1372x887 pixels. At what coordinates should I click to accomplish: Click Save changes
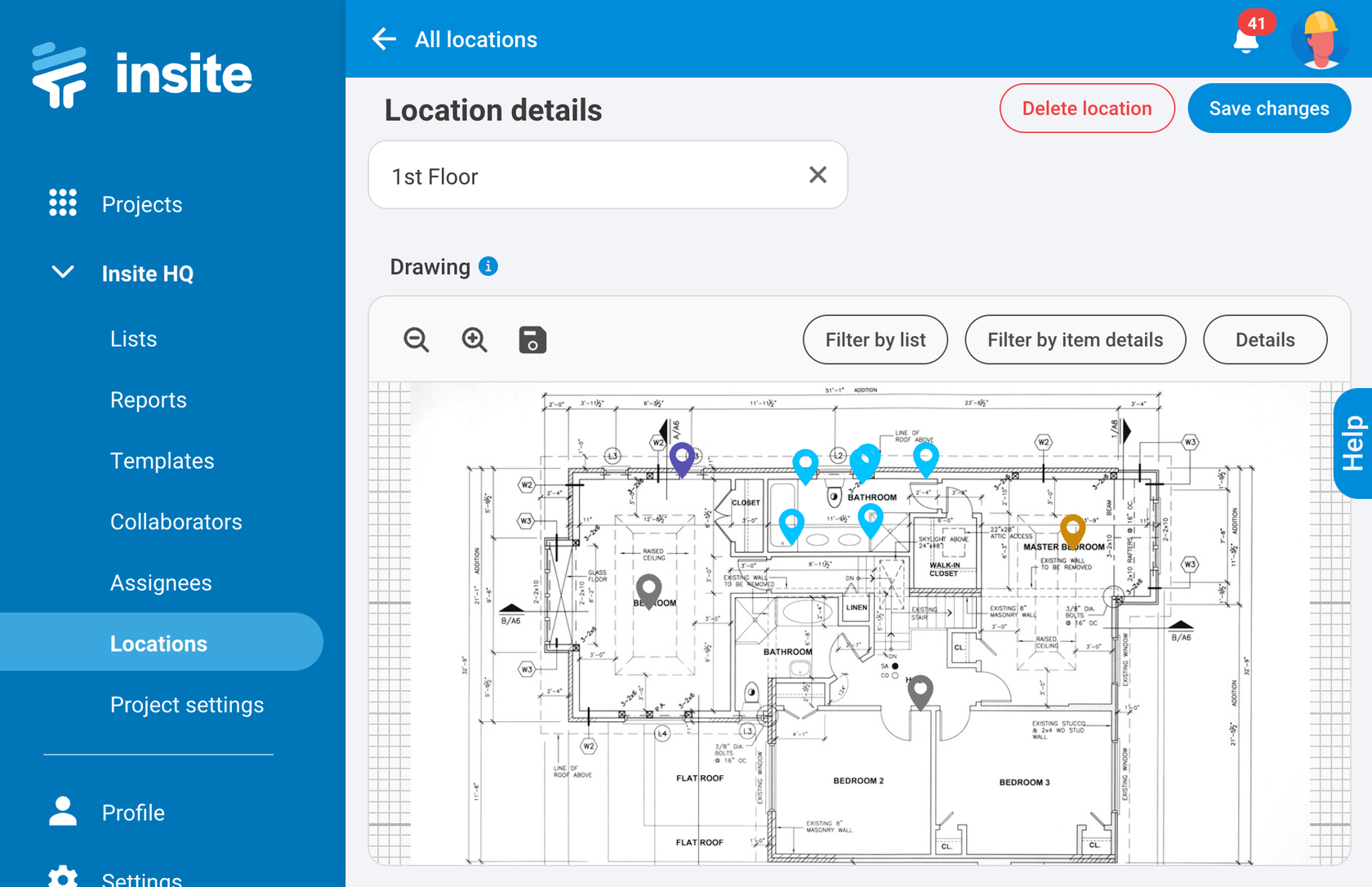pos(1268,108)
